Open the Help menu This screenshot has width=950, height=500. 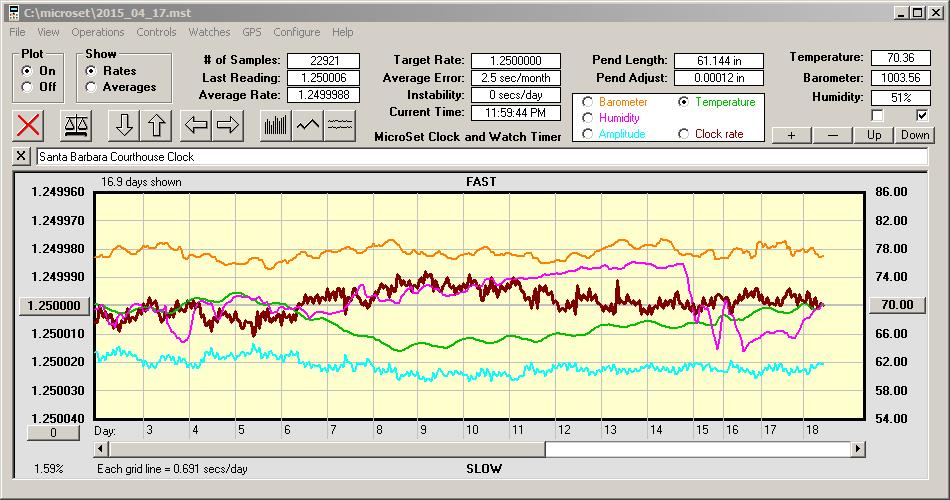coord(342,32)
